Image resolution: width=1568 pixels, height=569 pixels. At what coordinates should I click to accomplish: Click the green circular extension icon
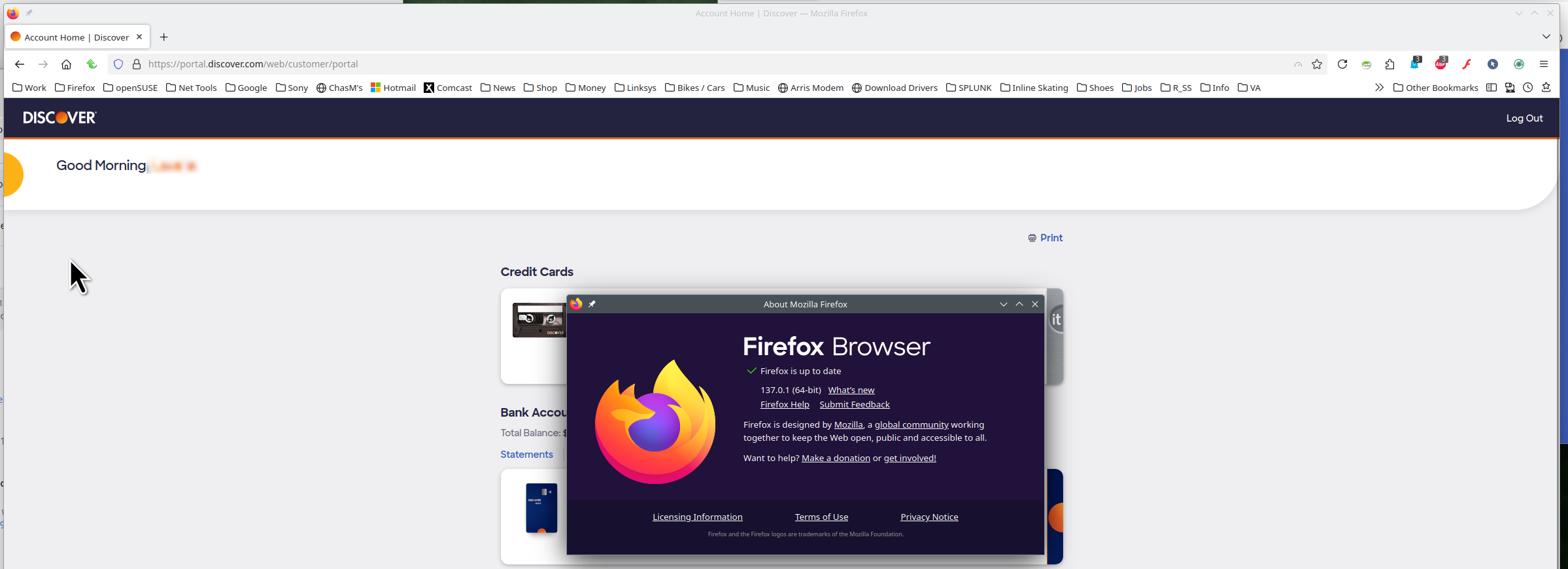pyautogui.click(x=1519, y=64)
